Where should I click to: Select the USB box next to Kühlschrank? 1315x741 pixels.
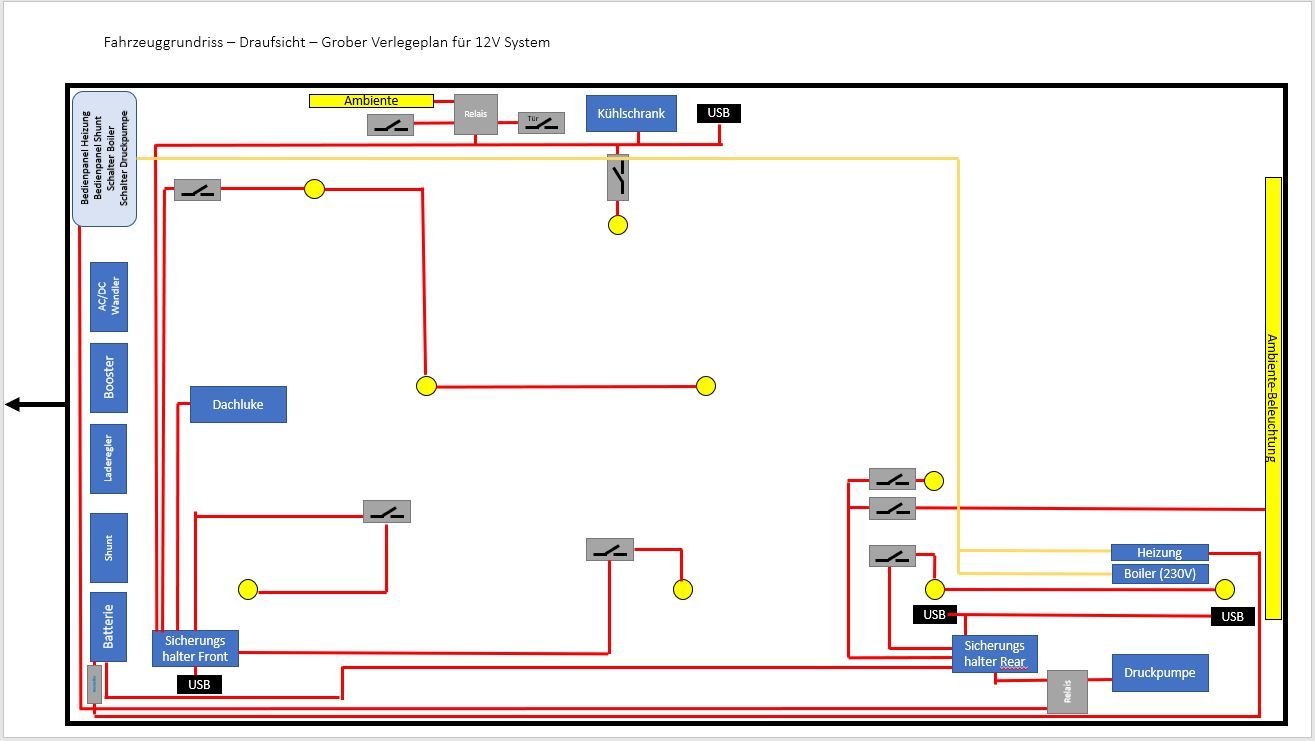(x=719, y=113)
